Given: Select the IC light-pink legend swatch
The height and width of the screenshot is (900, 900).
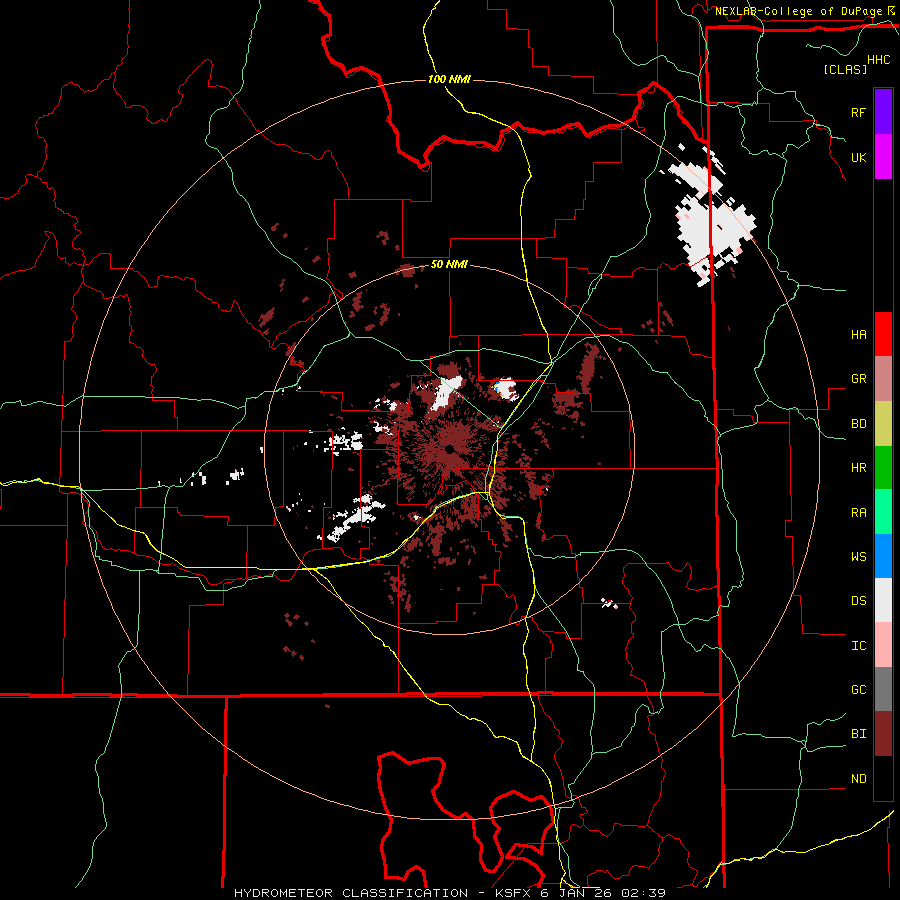Looking at the screenshot, I should [x=883, y=645].
